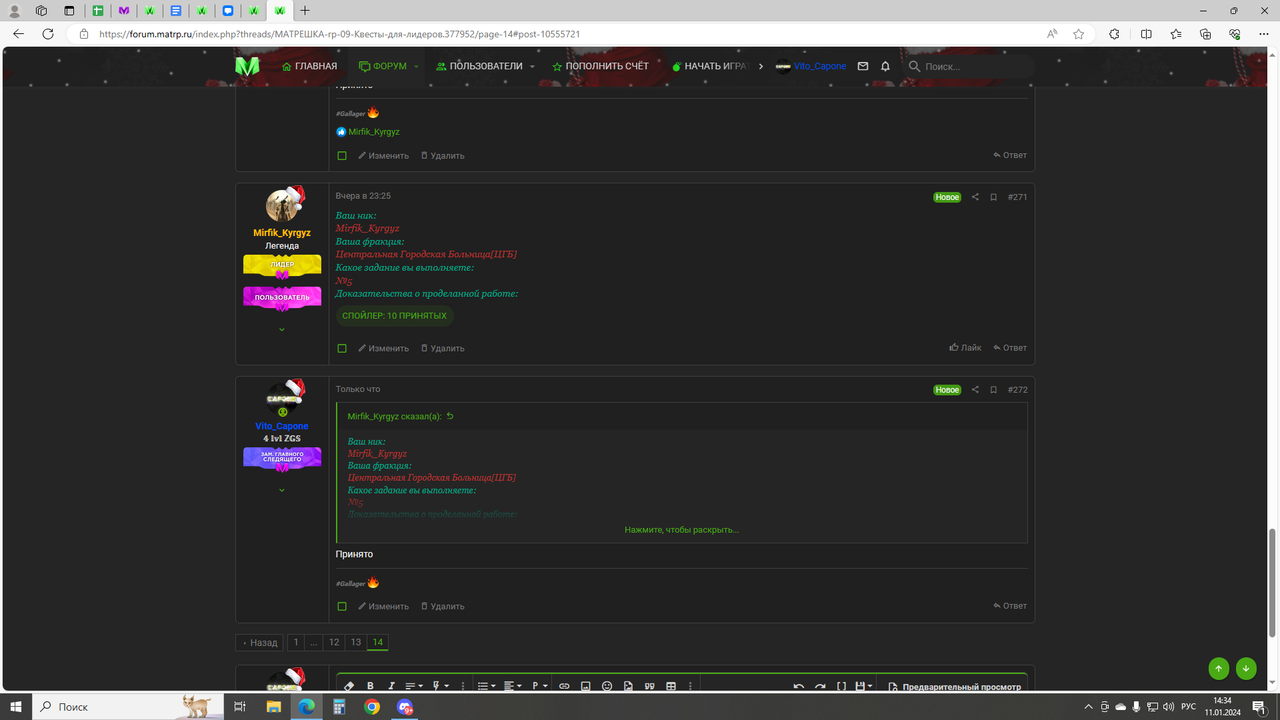Select the checkbox on post #271
This screenshot has width=1280, height=720.
point(341,347)
